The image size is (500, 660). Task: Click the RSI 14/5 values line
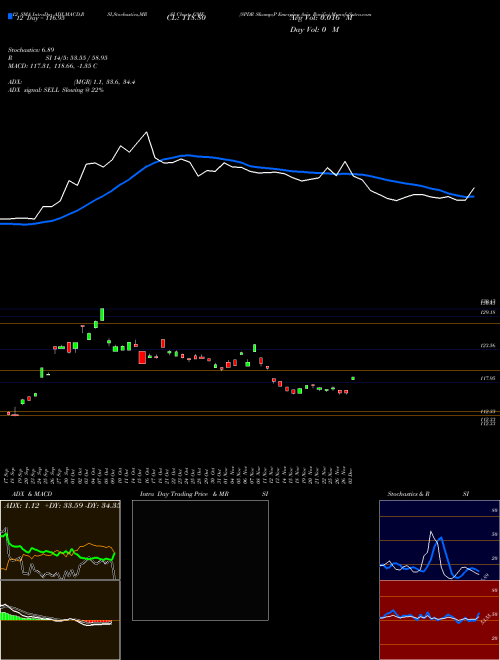click(58, 58)
